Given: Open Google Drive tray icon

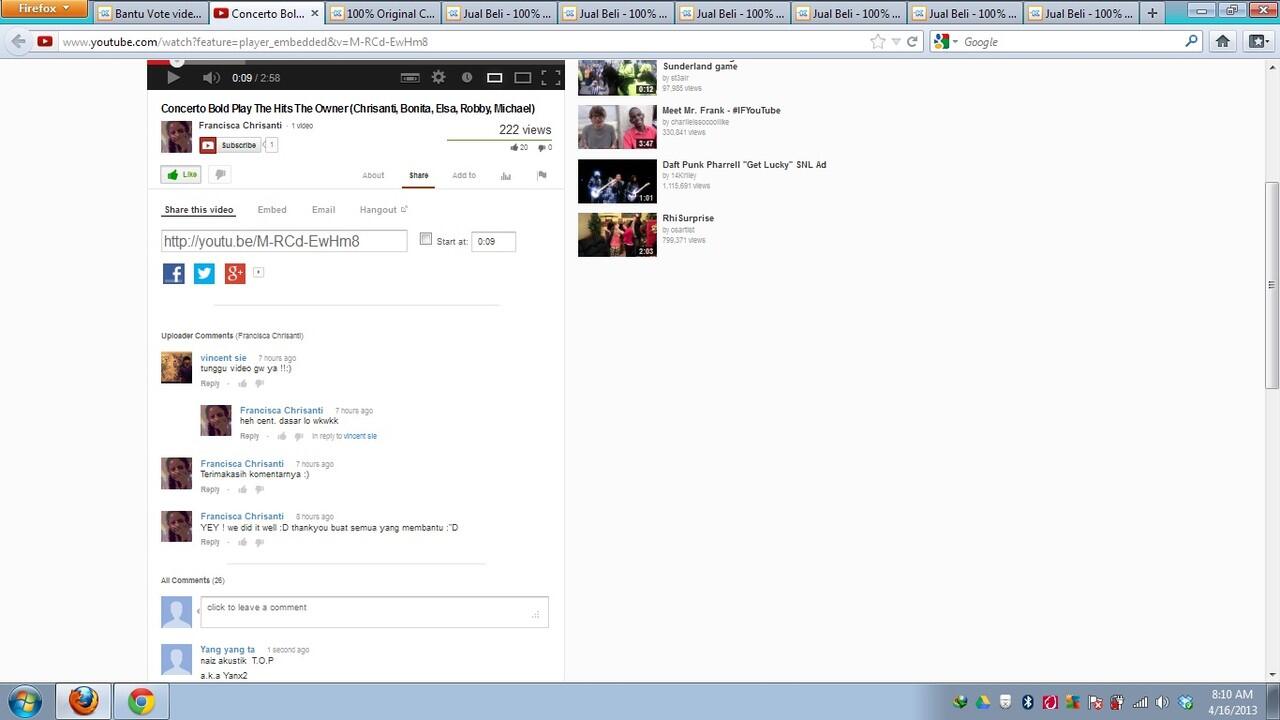Looking at the screenshot, I should [x=983, y=702].
